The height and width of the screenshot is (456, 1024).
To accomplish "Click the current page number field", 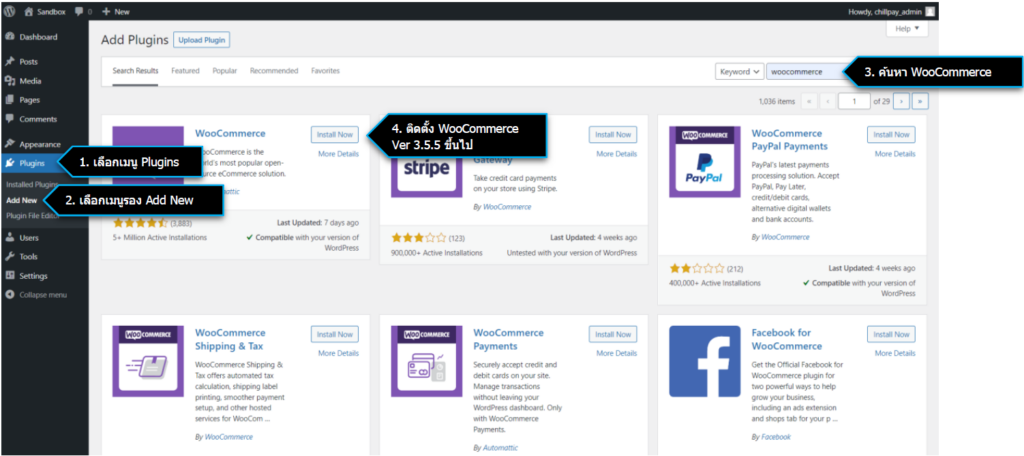I will click(x=854, y=101).
